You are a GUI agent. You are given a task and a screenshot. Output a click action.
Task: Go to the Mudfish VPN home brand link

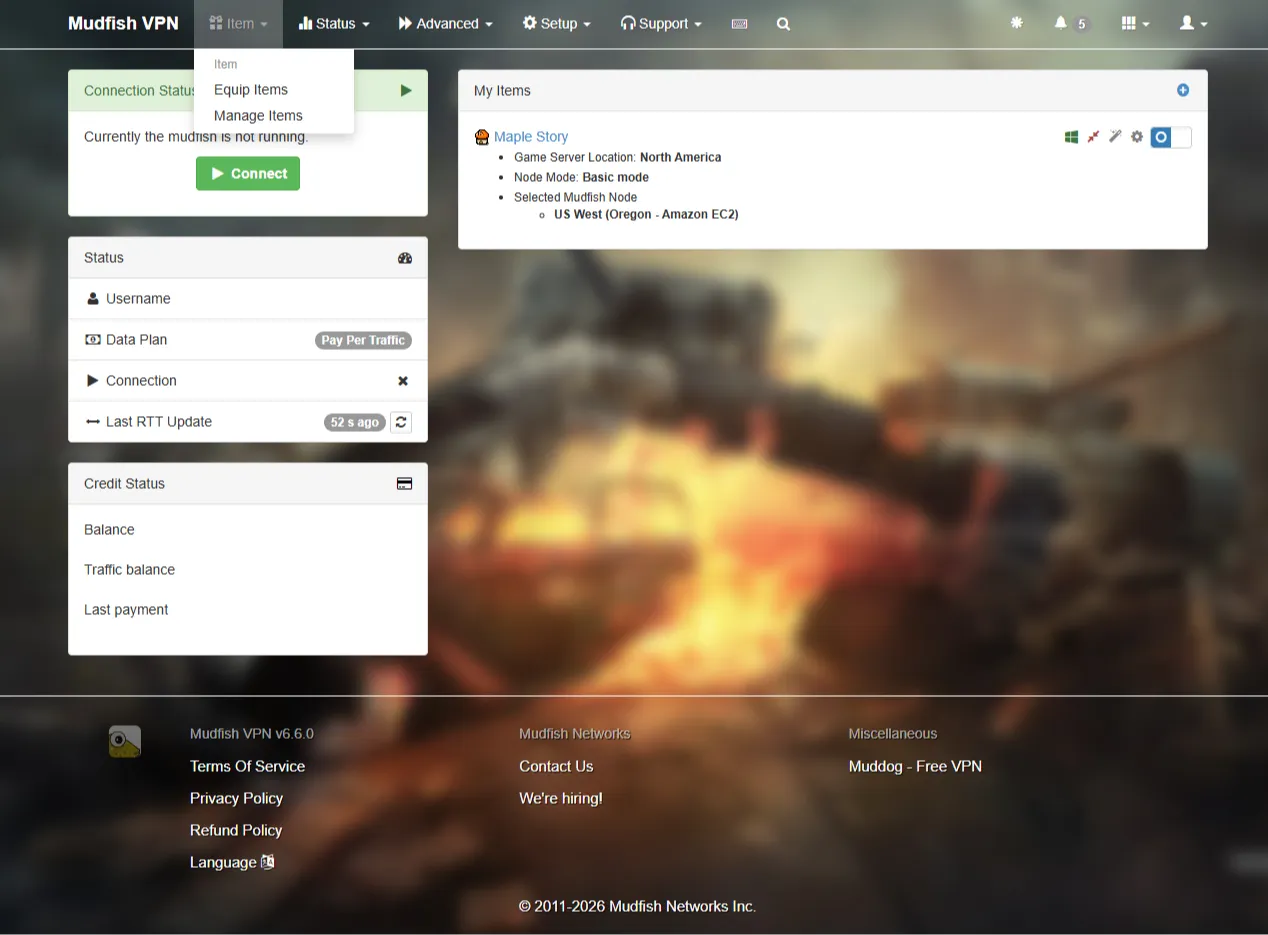click(123, 24)
